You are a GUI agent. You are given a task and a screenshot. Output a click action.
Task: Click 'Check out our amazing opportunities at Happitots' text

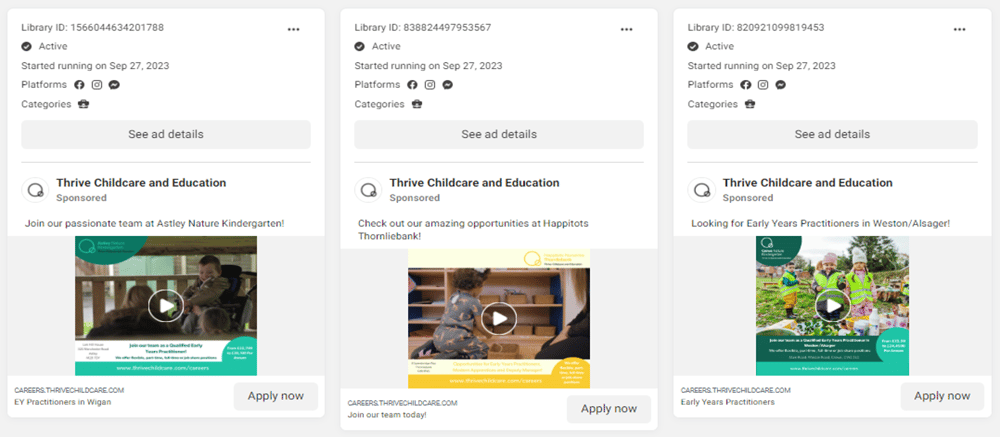[473, 224]
